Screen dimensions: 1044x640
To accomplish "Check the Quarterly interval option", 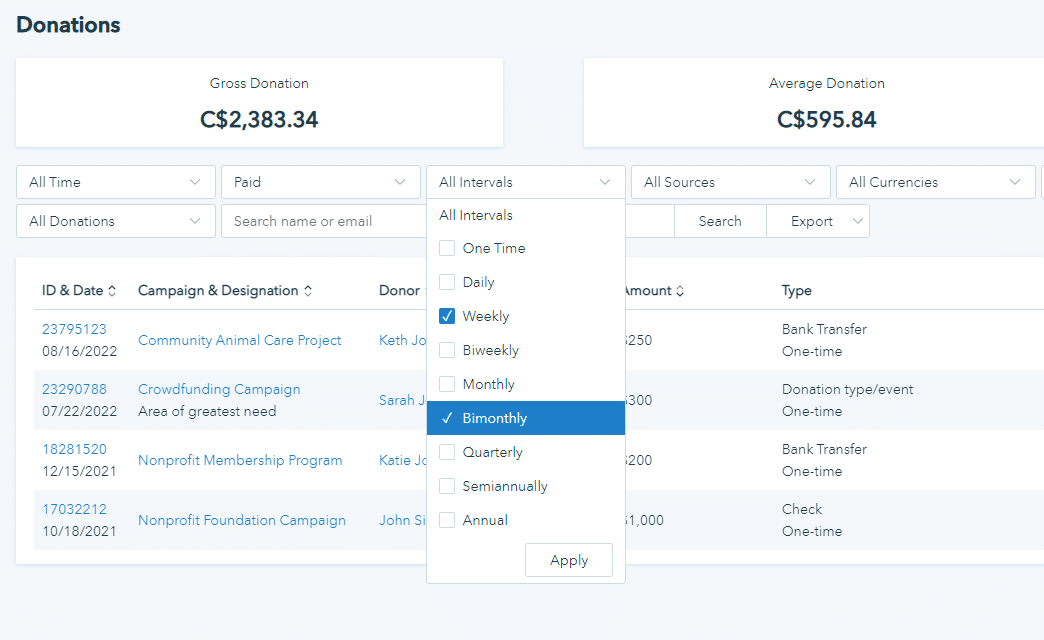I will point(446,452).
